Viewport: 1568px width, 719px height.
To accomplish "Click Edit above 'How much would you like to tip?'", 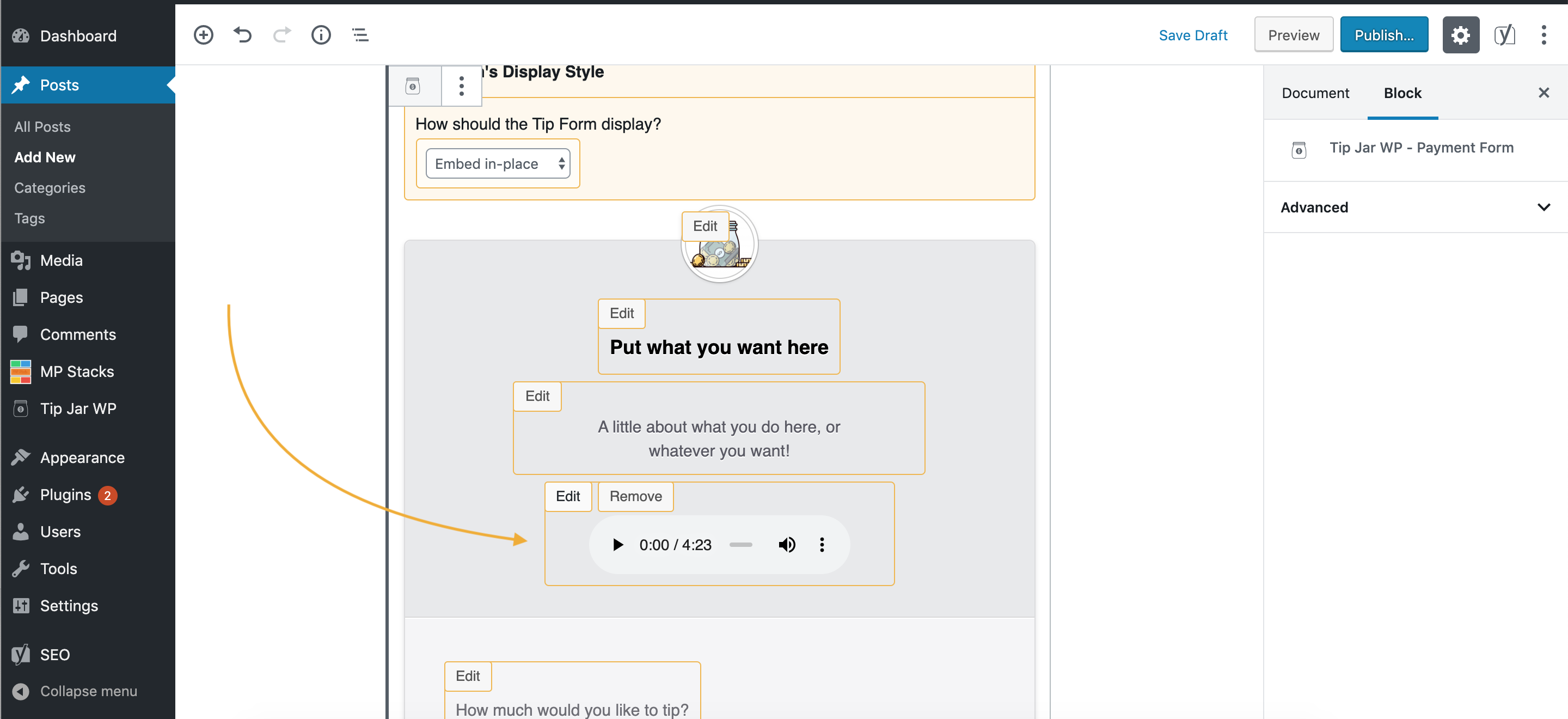I will tap(468, 677).
